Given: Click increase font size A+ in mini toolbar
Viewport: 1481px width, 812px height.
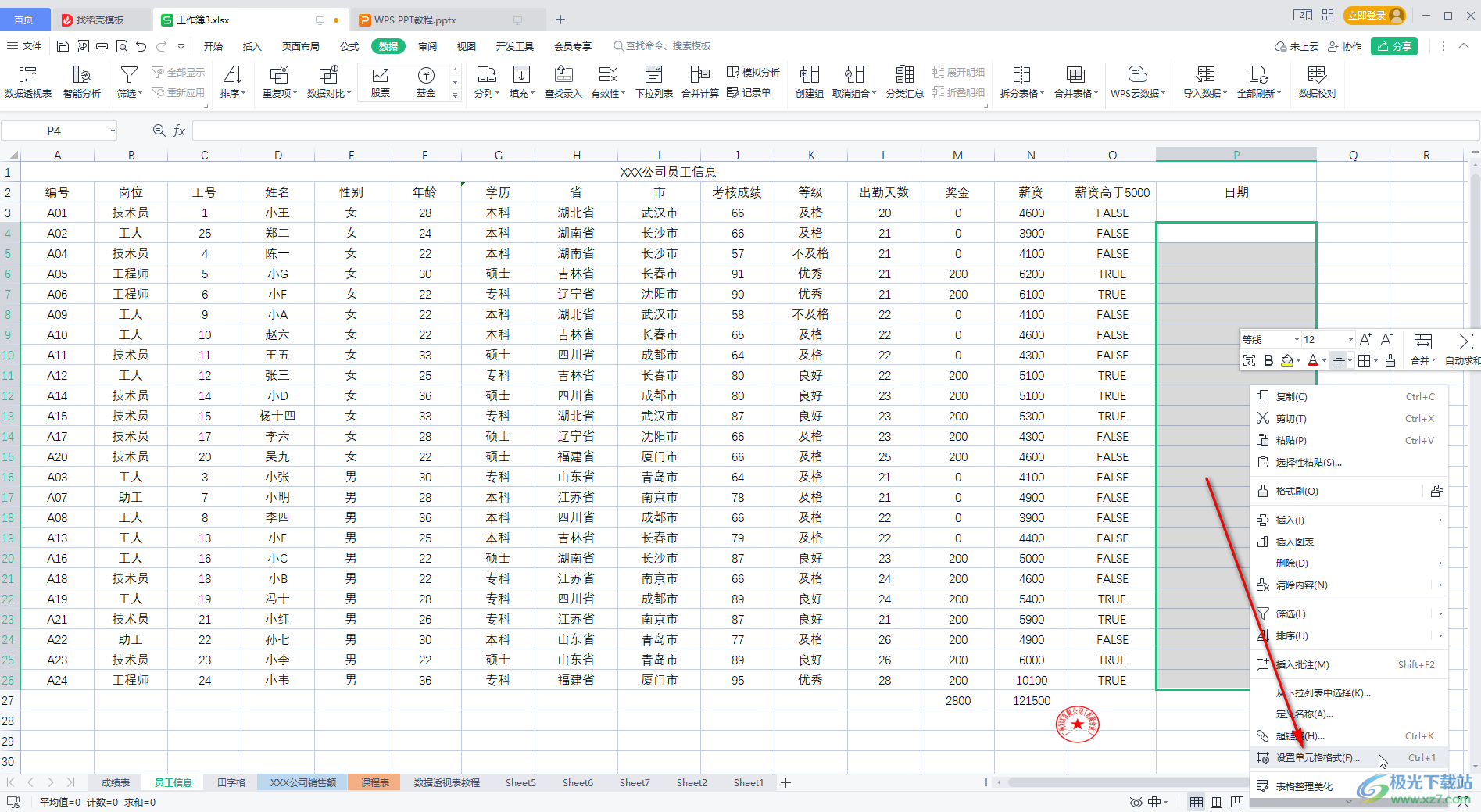Looking at the screenshot, I should (1365, 339).
